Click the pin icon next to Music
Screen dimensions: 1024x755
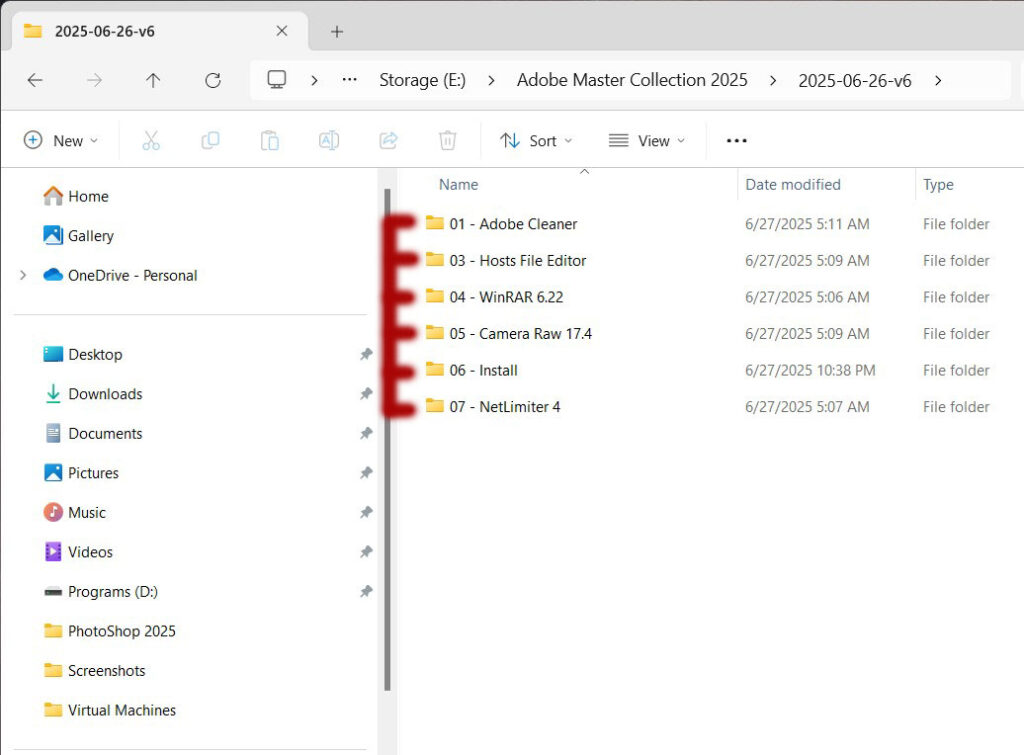[x=366, y=512]
